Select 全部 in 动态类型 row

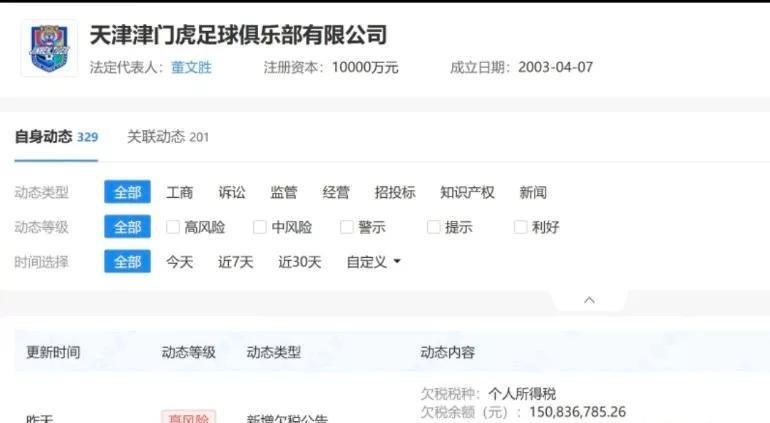127,192
